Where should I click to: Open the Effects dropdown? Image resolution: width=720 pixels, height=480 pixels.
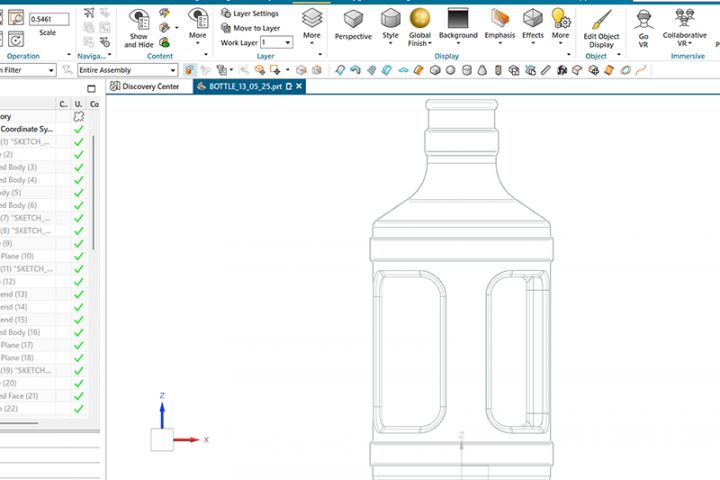533,27
